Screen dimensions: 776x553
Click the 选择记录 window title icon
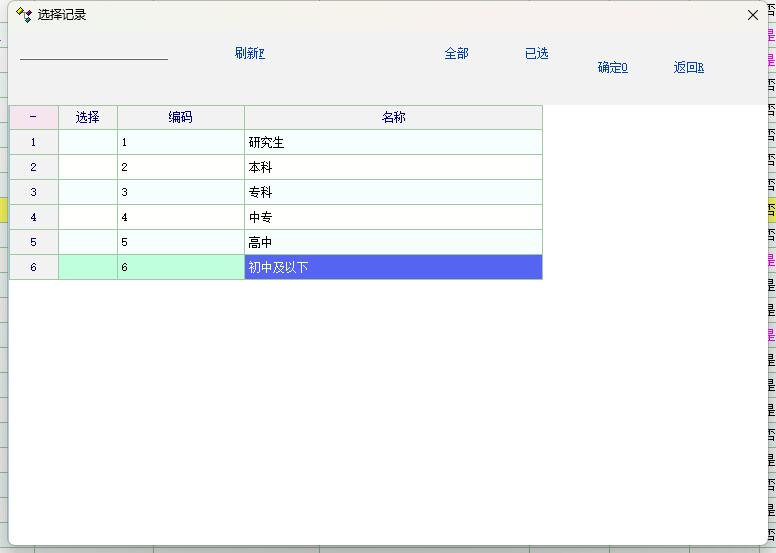(x=23, y=15)
